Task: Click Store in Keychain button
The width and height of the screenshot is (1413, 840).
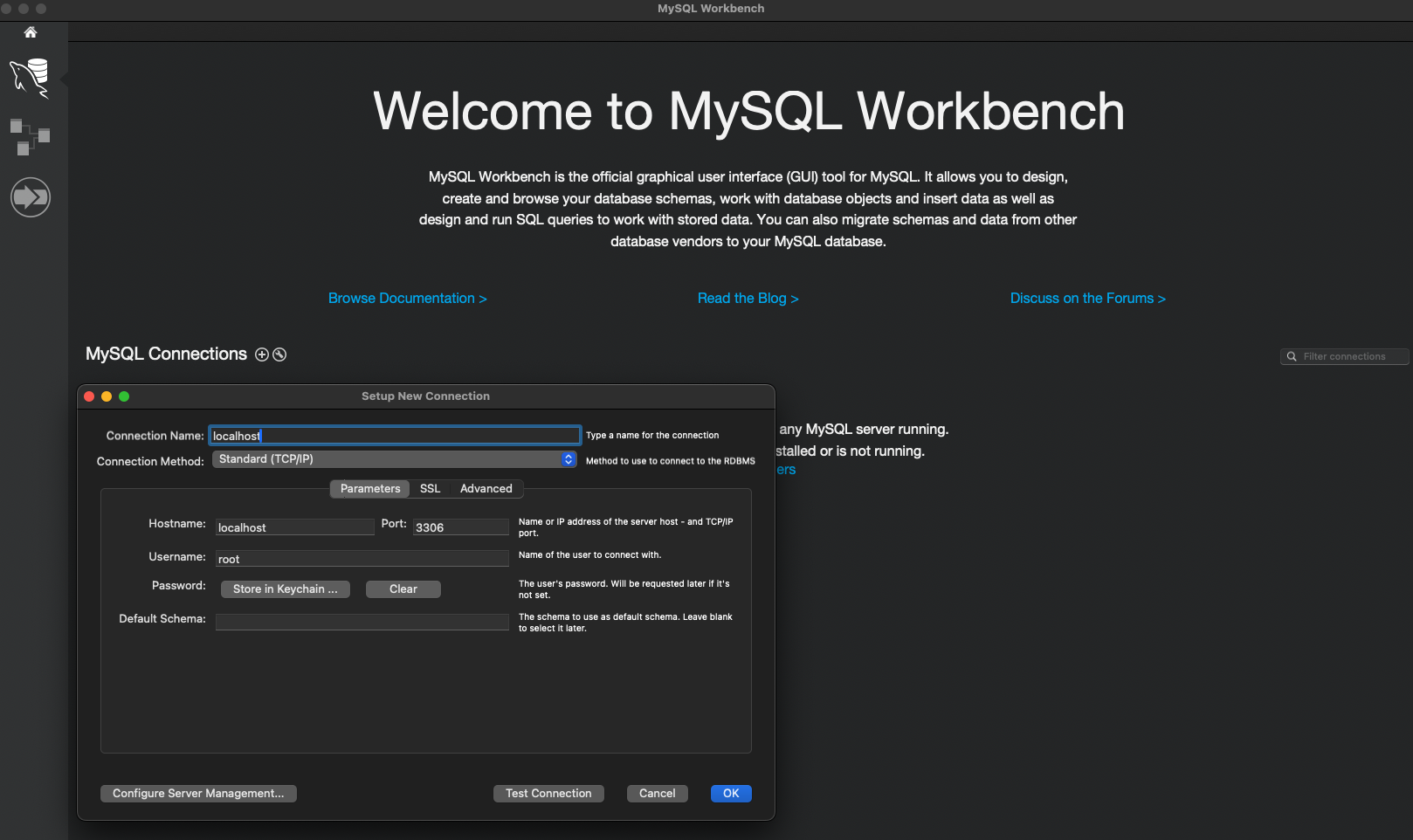Action: (x=286, y=589)
